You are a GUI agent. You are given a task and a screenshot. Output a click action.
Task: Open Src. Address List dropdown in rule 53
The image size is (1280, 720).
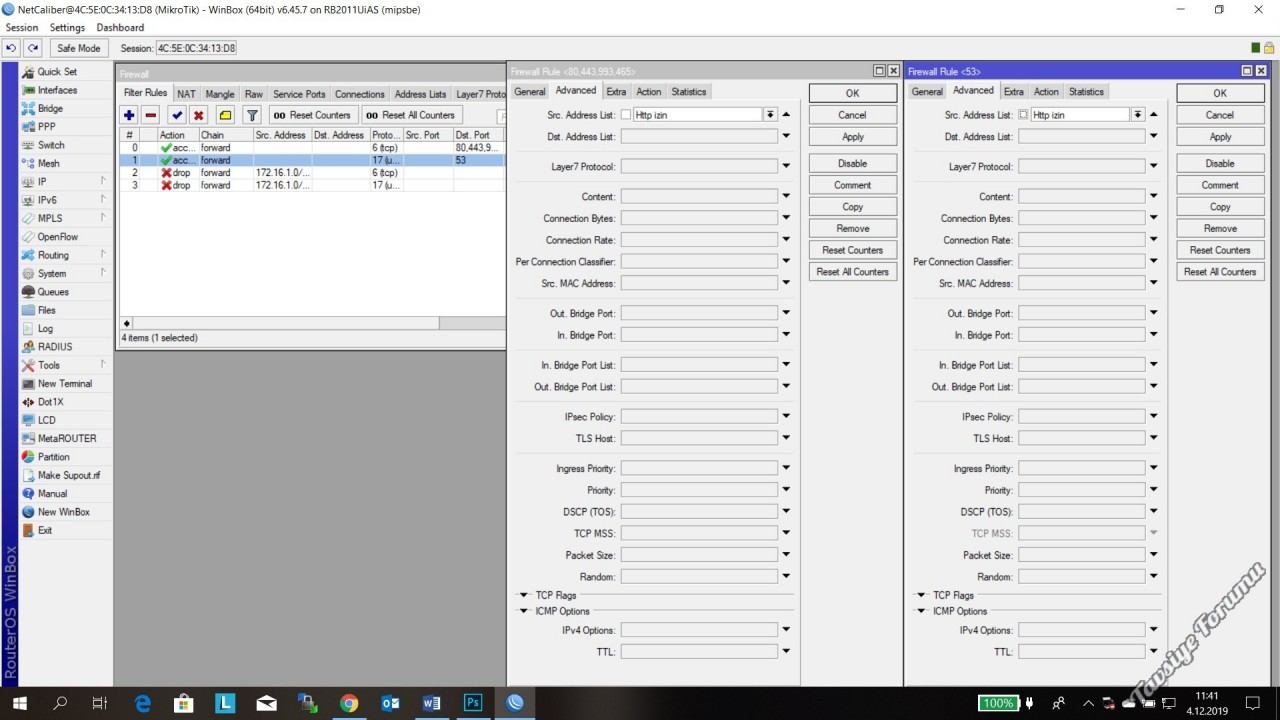click(x=1138, y=115)
